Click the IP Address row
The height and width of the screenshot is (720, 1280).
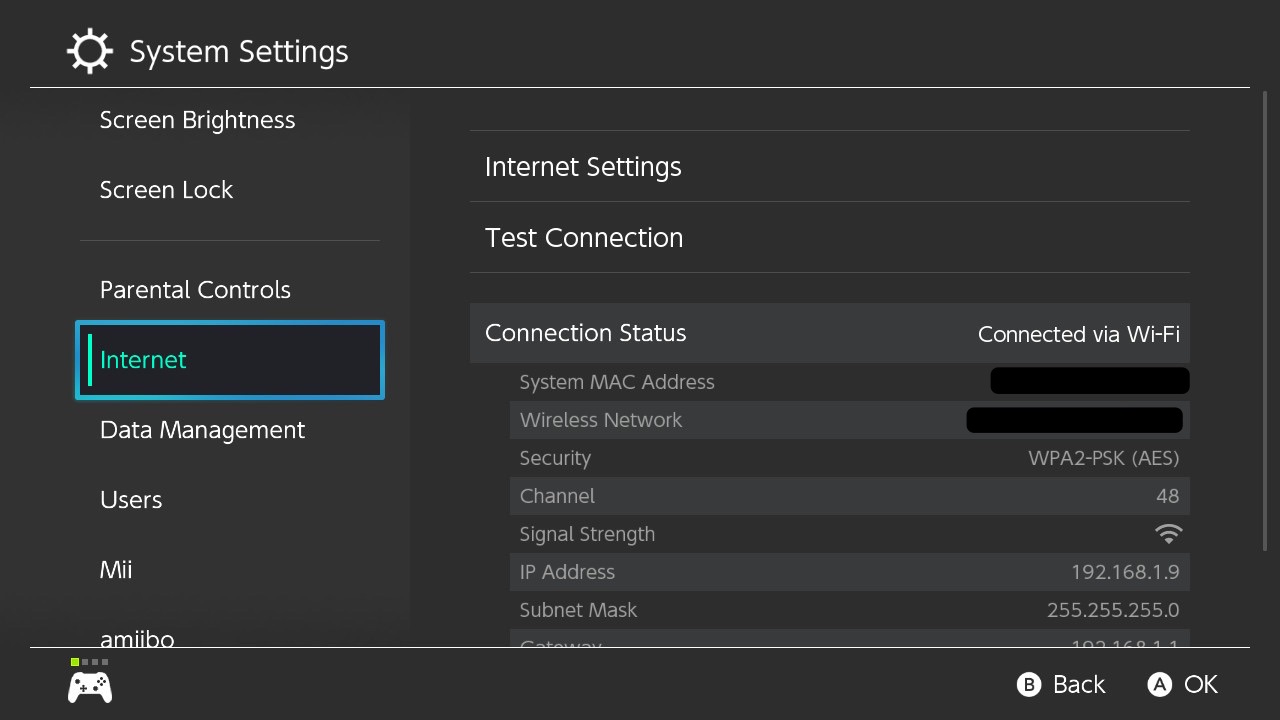849,572
